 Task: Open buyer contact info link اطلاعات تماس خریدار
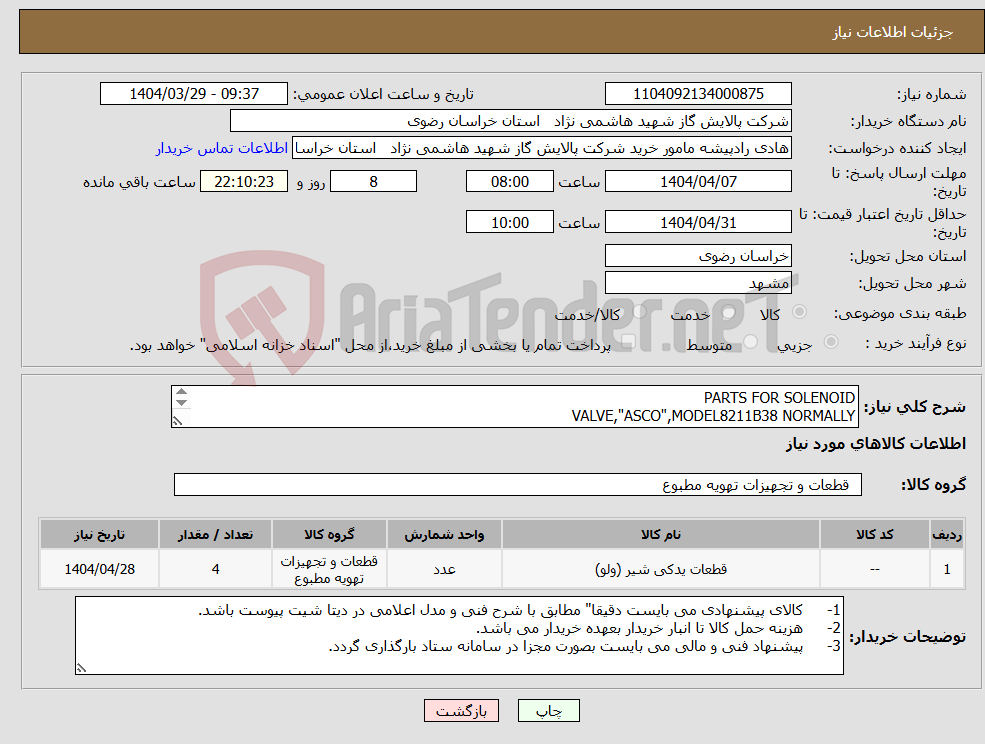pyautogui.click(x=222, y=148)
